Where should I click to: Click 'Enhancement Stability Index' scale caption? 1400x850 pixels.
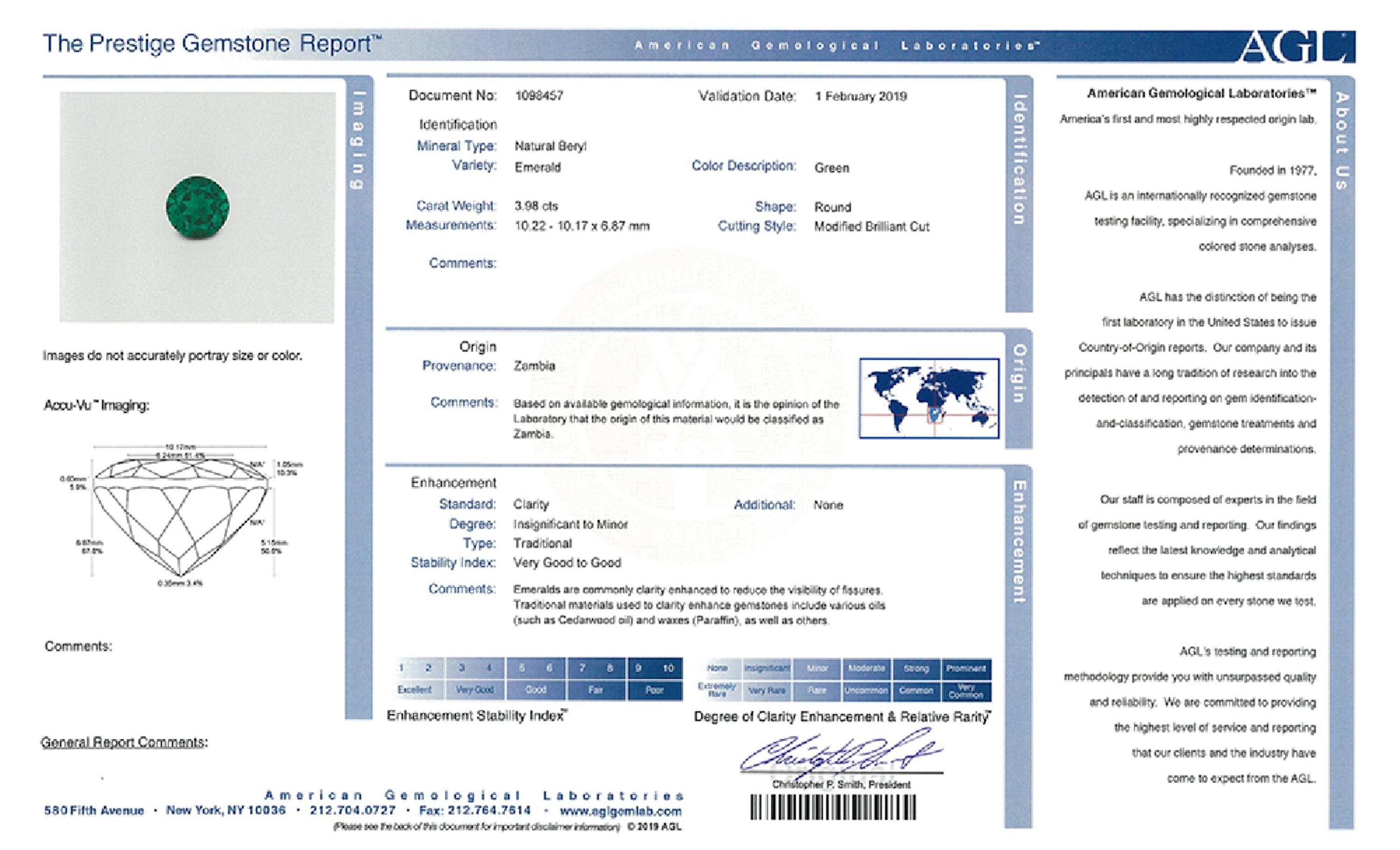click(477, 715)
